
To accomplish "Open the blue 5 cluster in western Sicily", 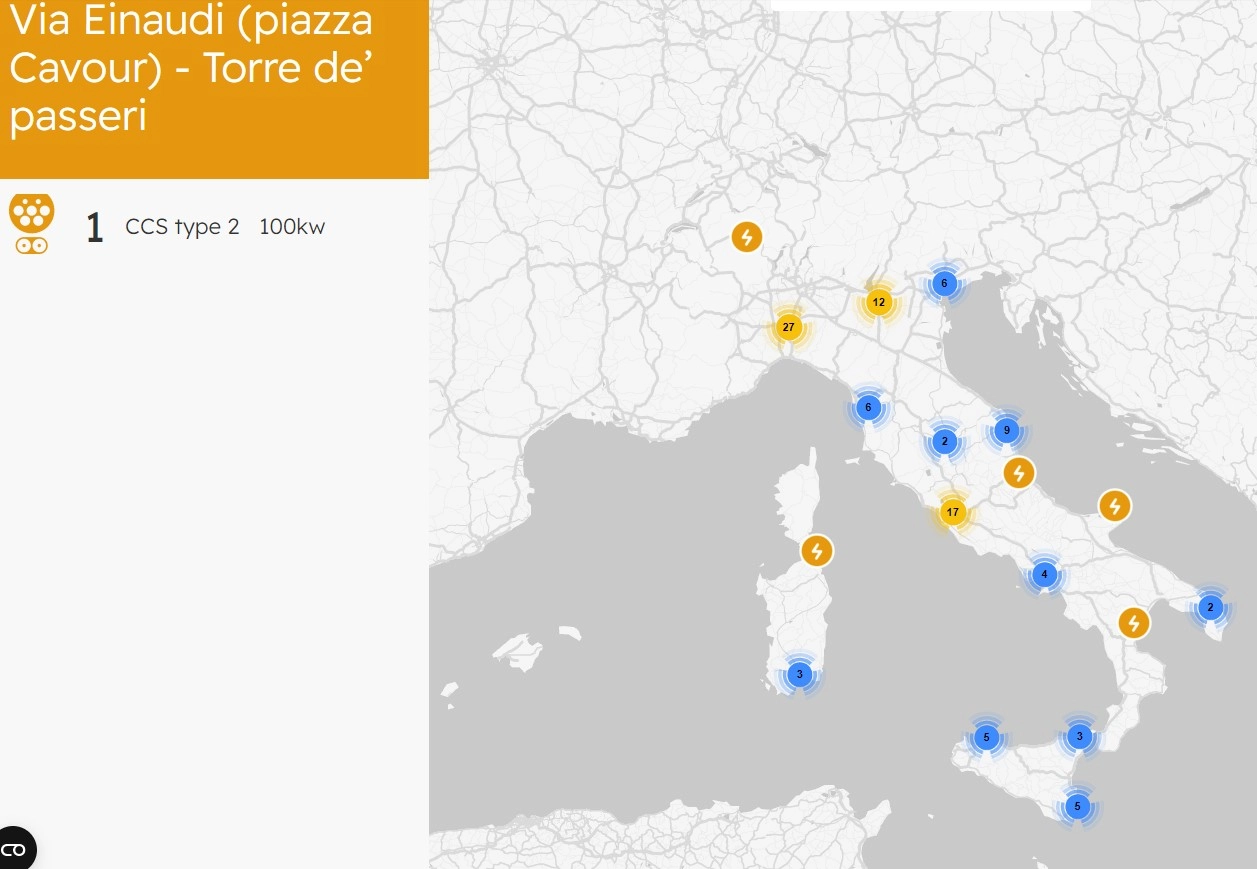I will [986, 738].
